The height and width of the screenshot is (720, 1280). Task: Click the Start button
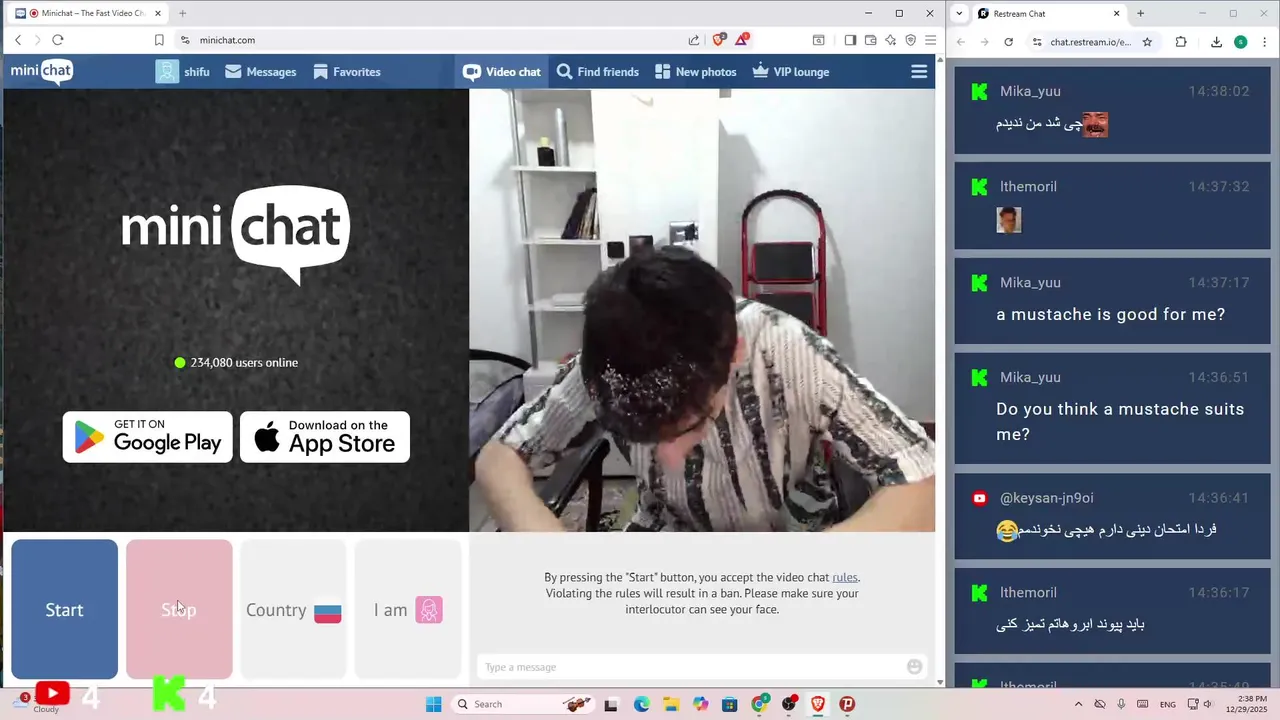click(x=64, y=610)
